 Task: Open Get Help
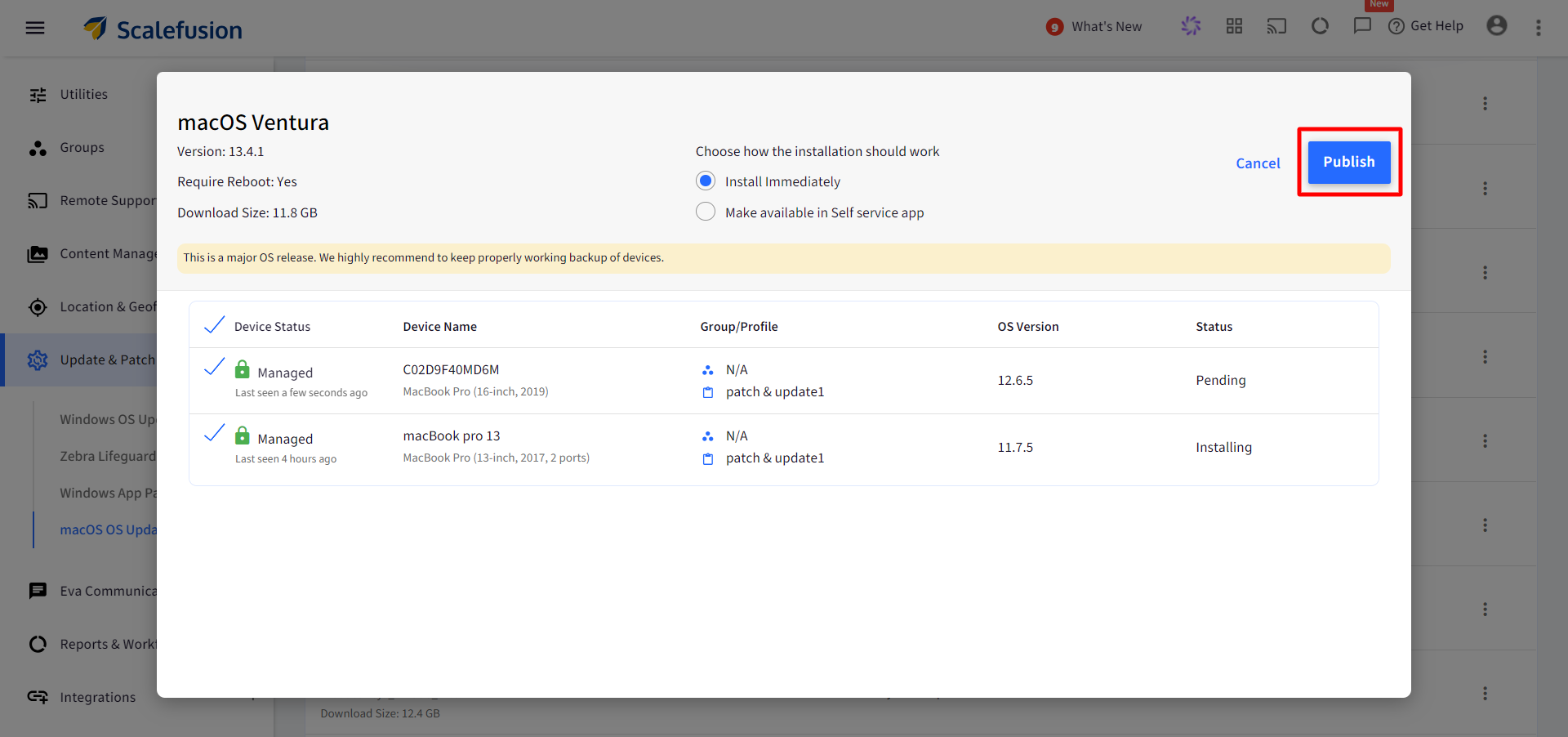coord(1426,26)
